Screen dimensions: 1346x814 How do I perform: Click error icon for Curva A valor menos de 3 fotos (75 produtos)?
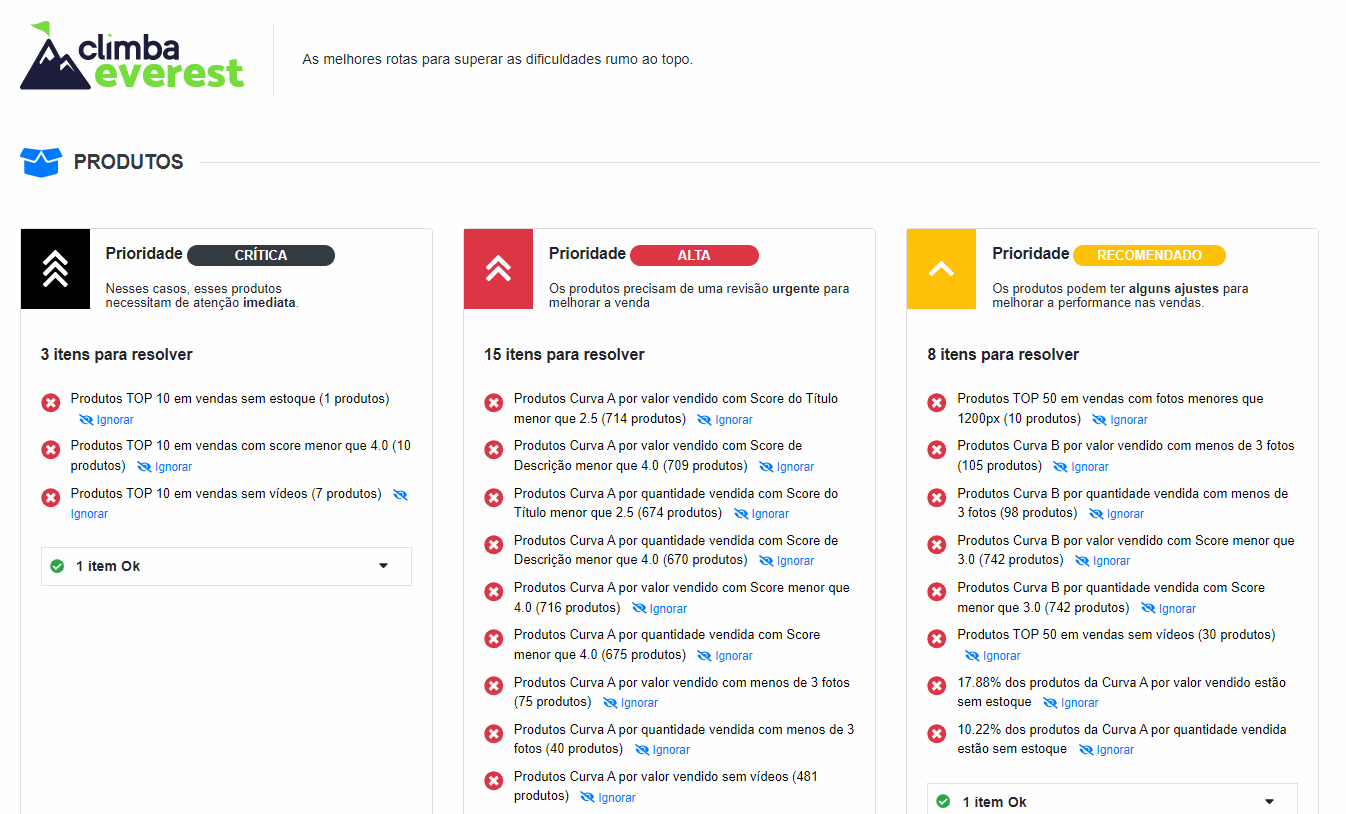click(x=493, y=686)
